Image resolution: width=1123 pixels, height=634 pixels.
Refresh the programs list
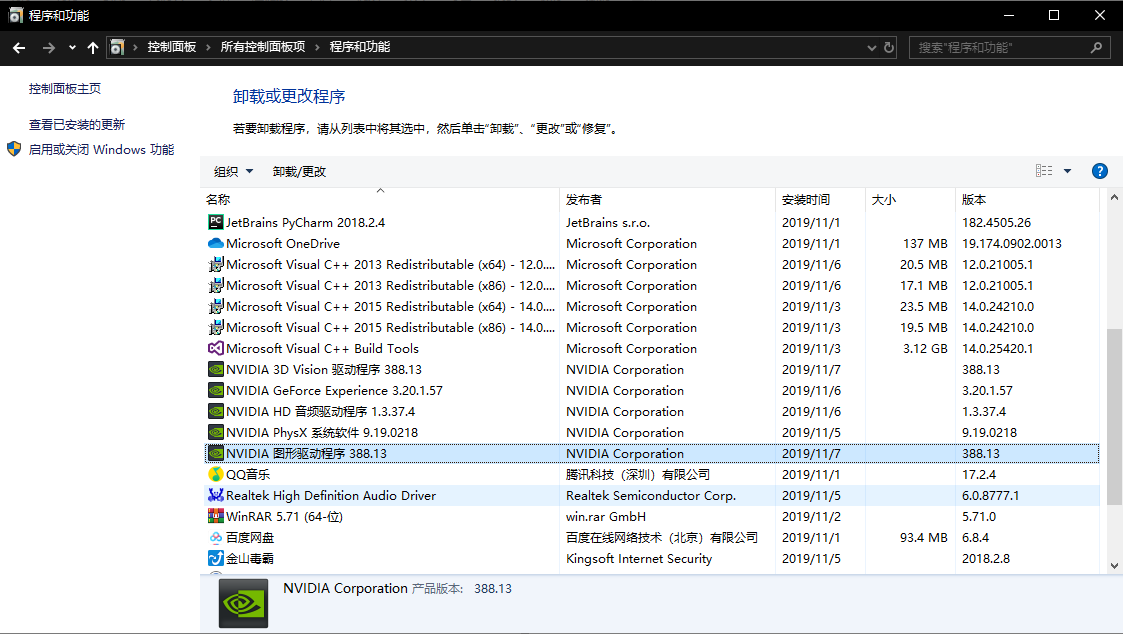[889, 47]
